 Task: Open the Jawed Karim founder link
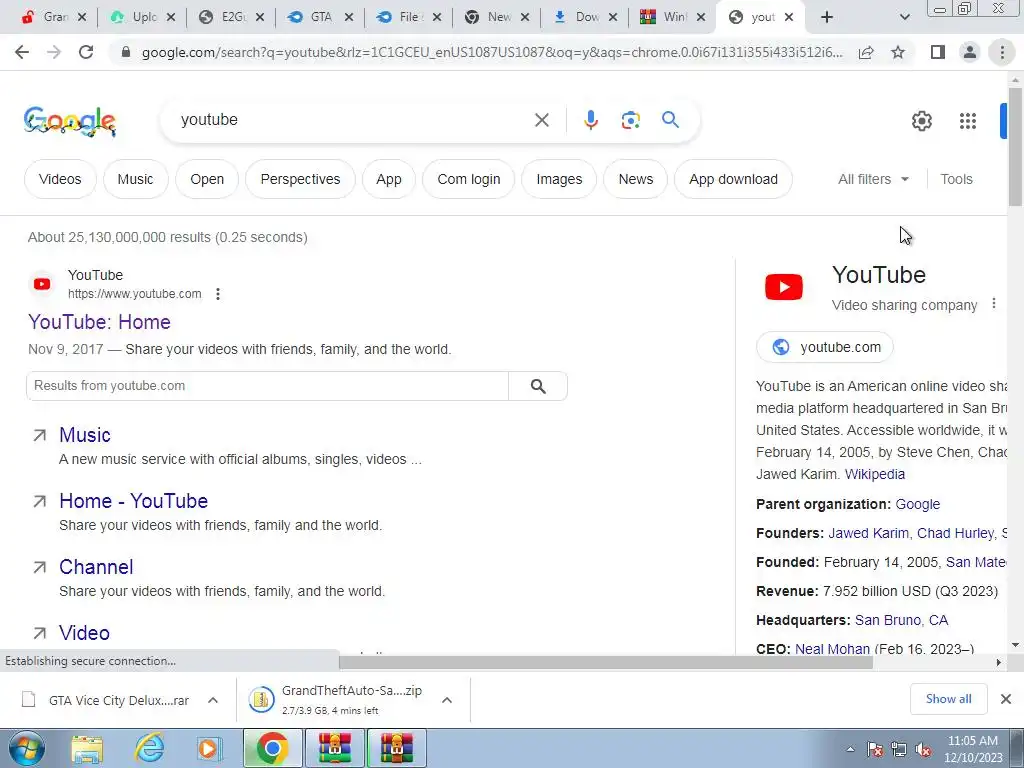pos(869,533)
